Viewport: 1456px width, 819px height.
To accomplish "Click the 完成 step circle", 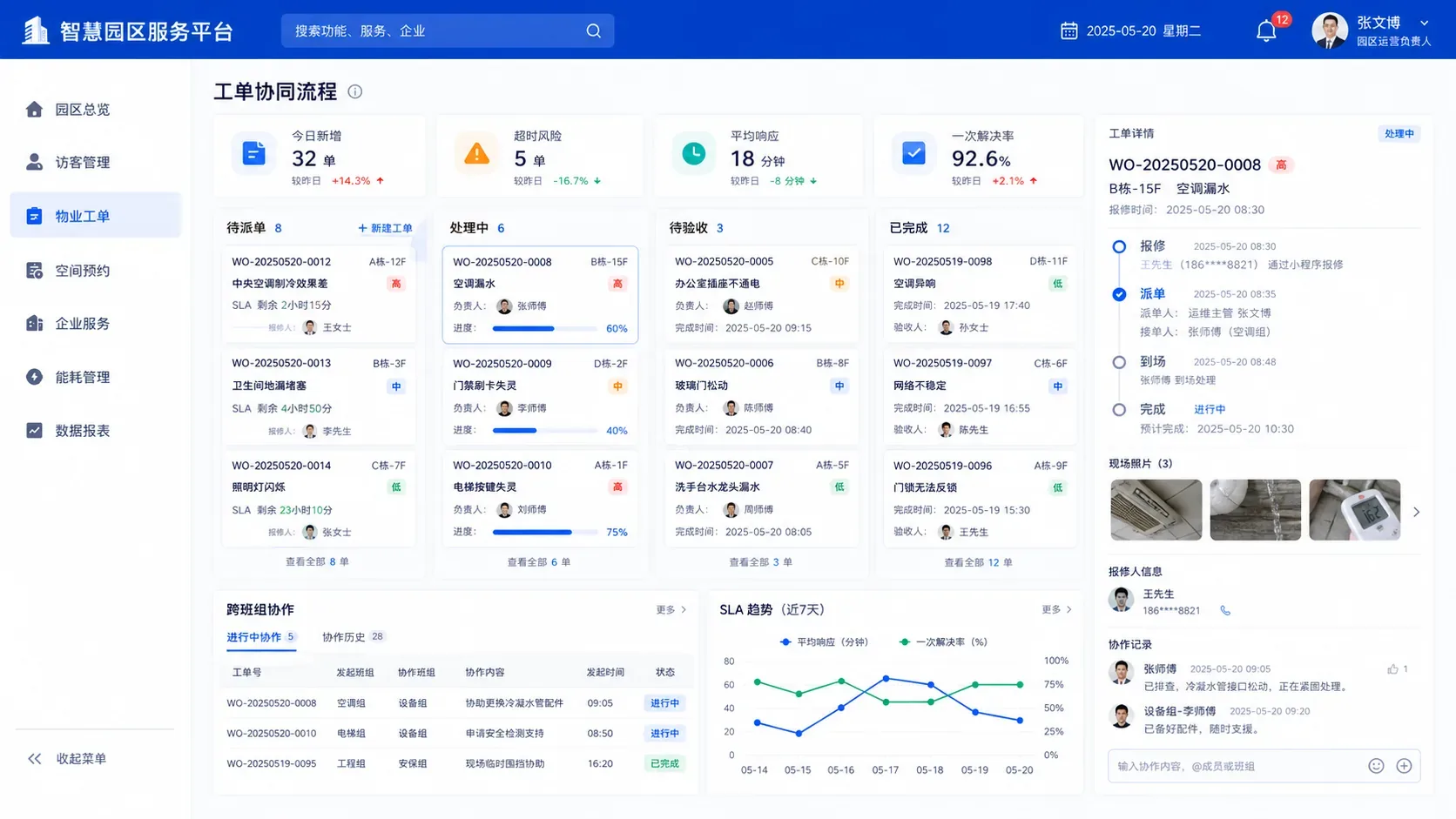I will point(1119,410).
